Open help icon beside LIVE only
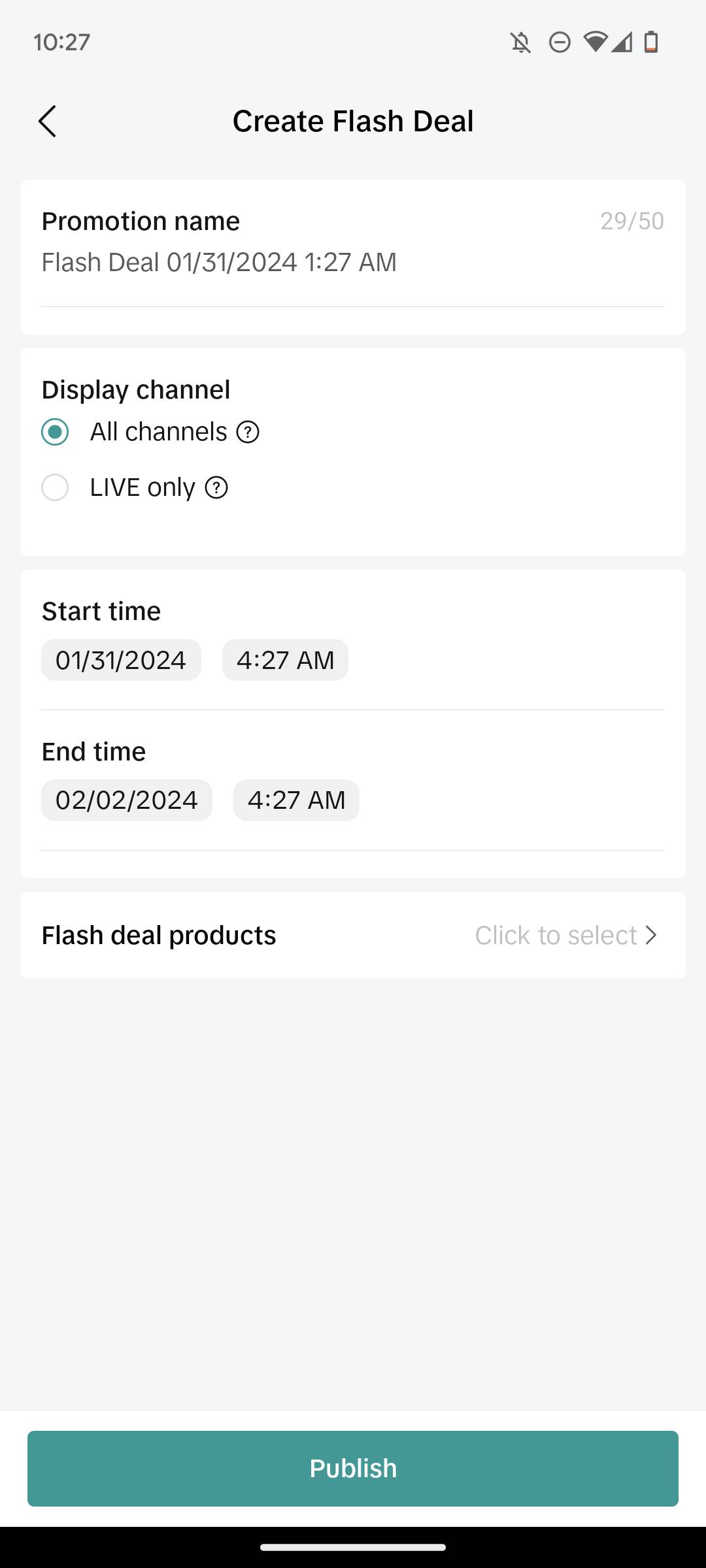The image size is (706, 1568). pos(216,487)
